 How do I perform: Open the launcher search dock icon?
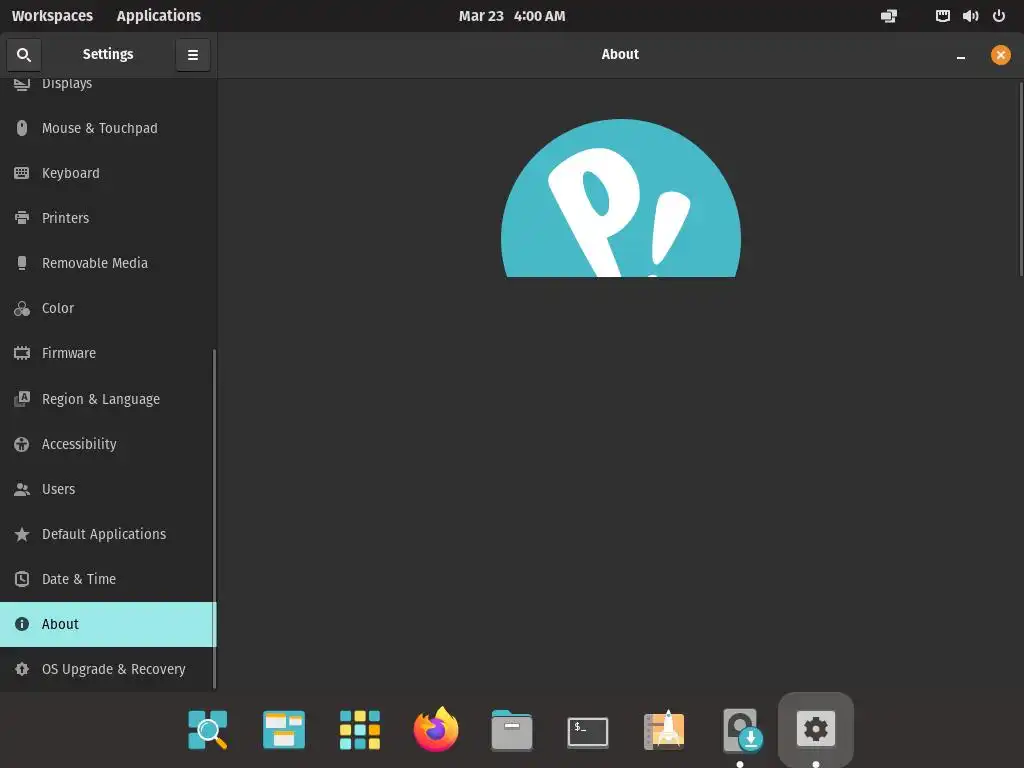(208, 729)
